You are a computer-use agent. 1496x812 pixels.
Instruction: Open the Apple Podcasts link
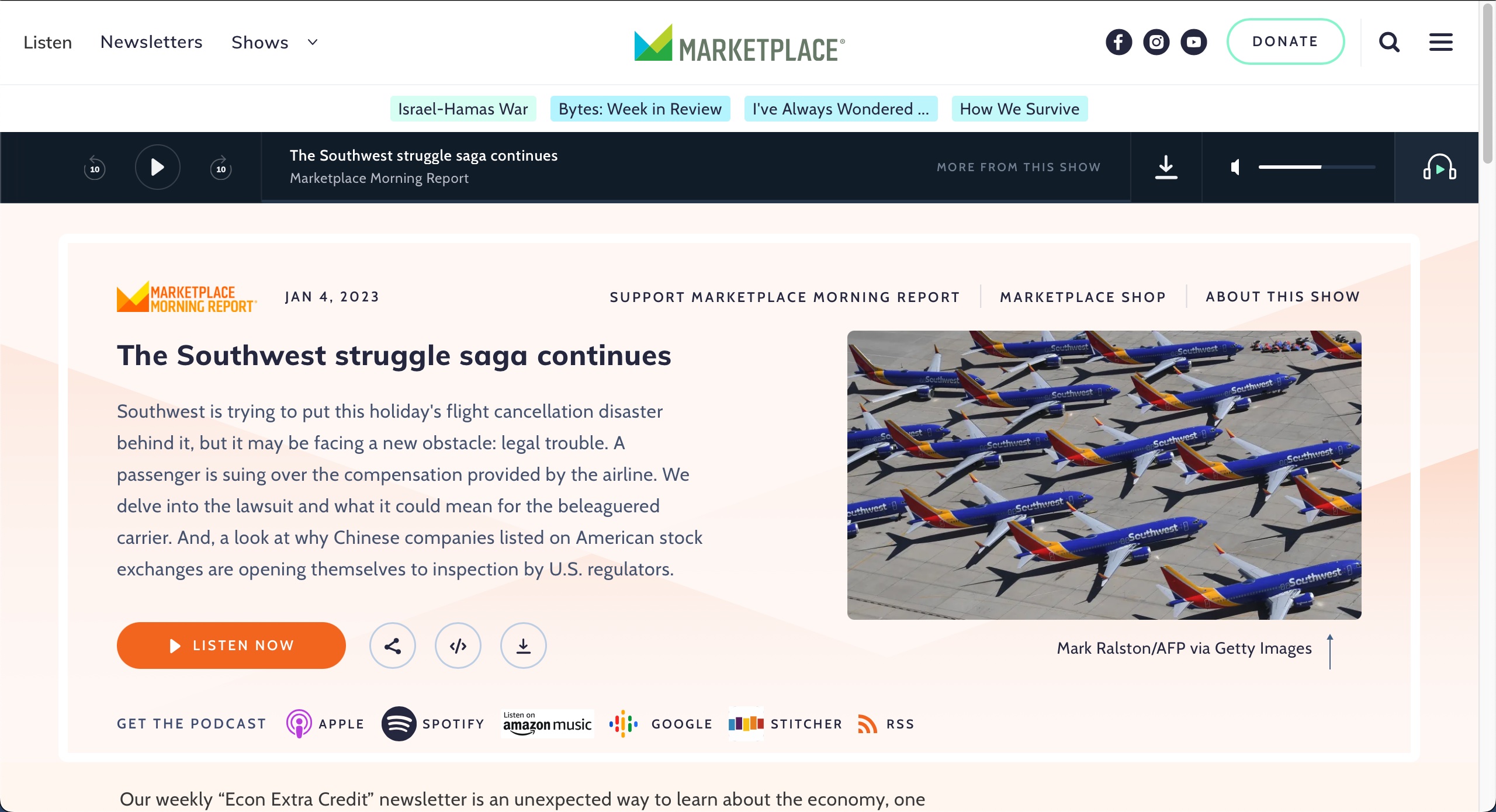(x=325, y=724)
